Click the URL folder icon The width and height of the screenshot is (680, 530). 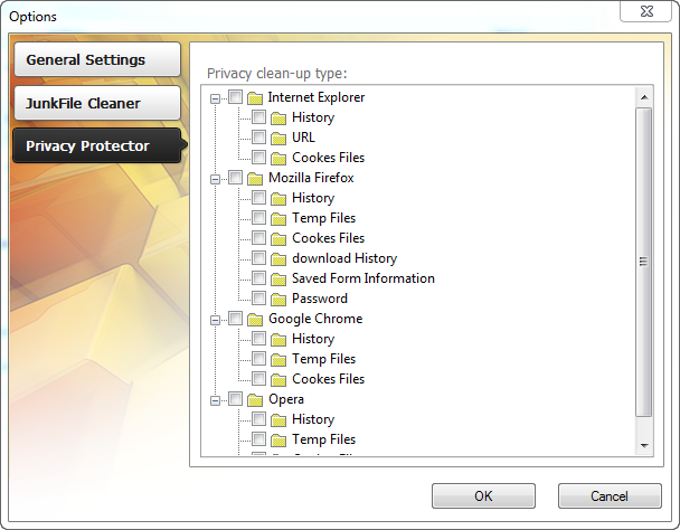click(278, 138)
